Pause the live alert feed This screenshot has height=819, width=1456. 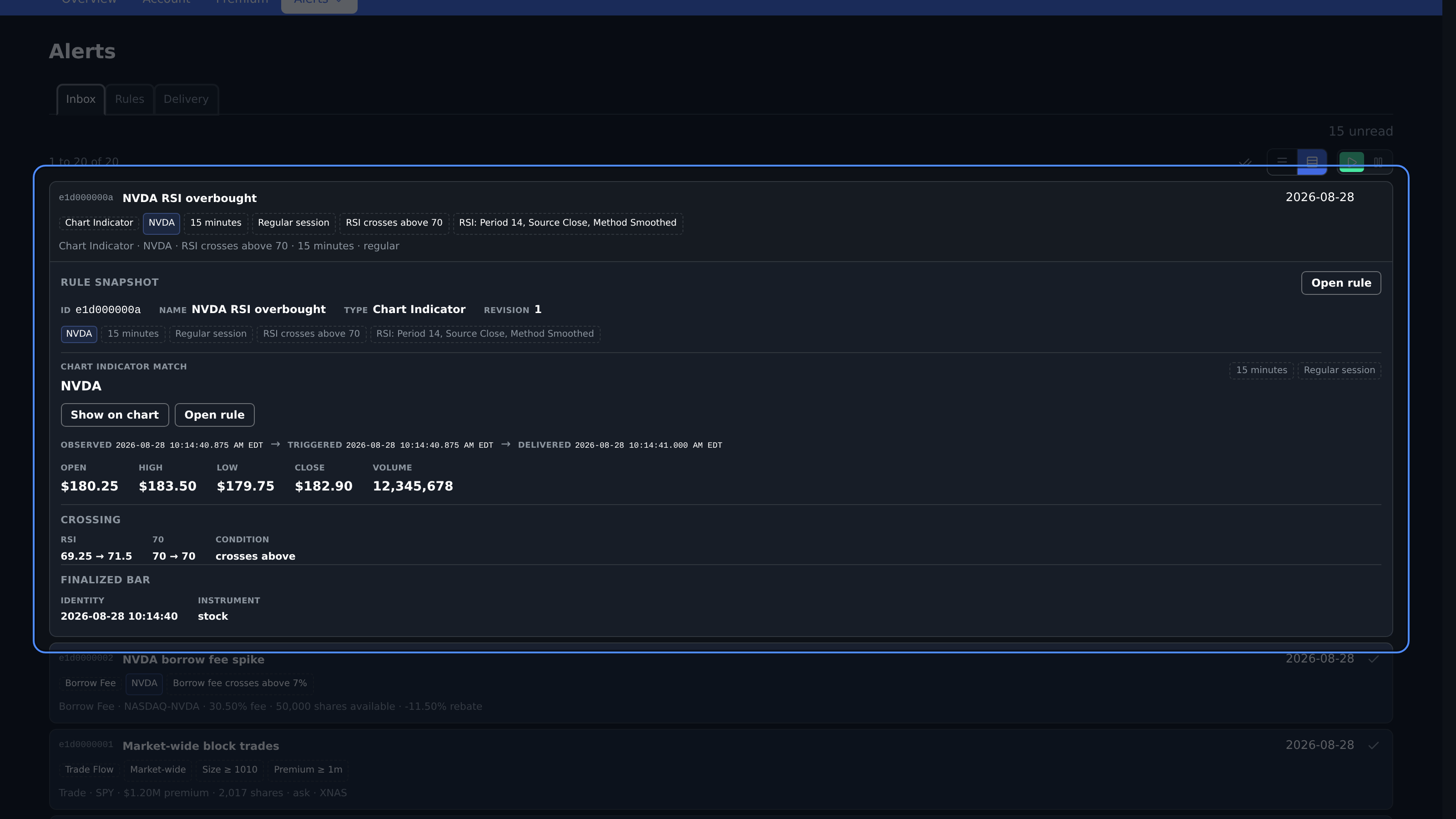(x=1378, y=162)
